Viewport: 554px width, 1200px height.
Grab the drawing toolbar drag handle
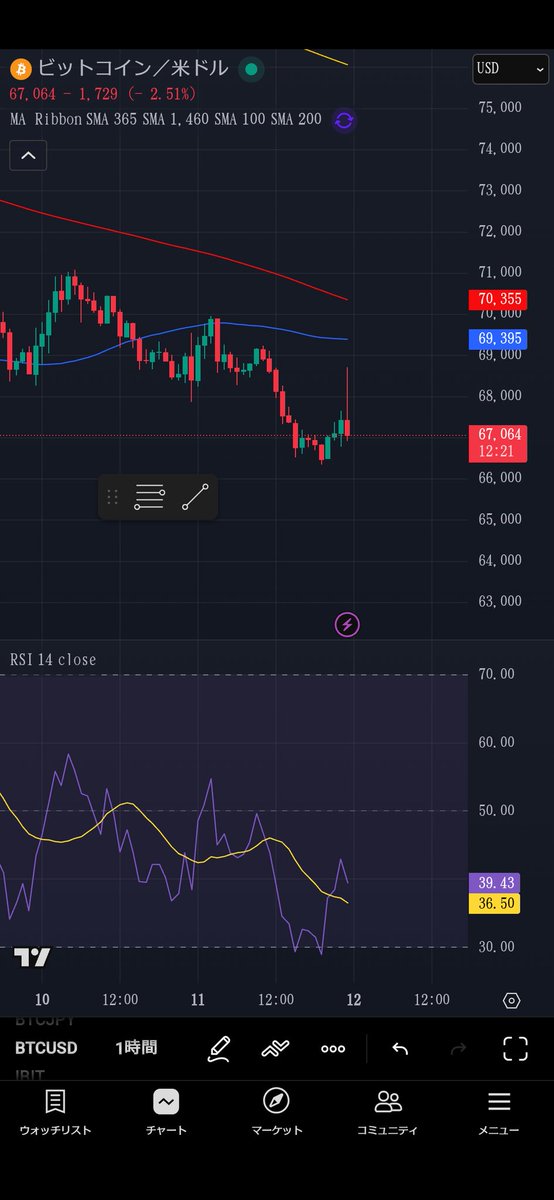tap(112, 497)
